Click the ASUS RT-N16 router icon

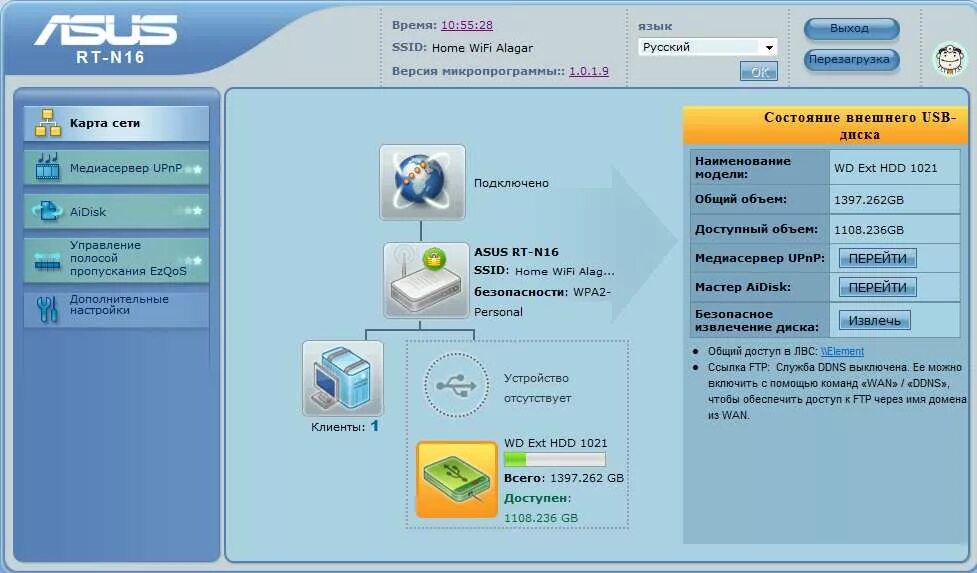click(426, 280)
